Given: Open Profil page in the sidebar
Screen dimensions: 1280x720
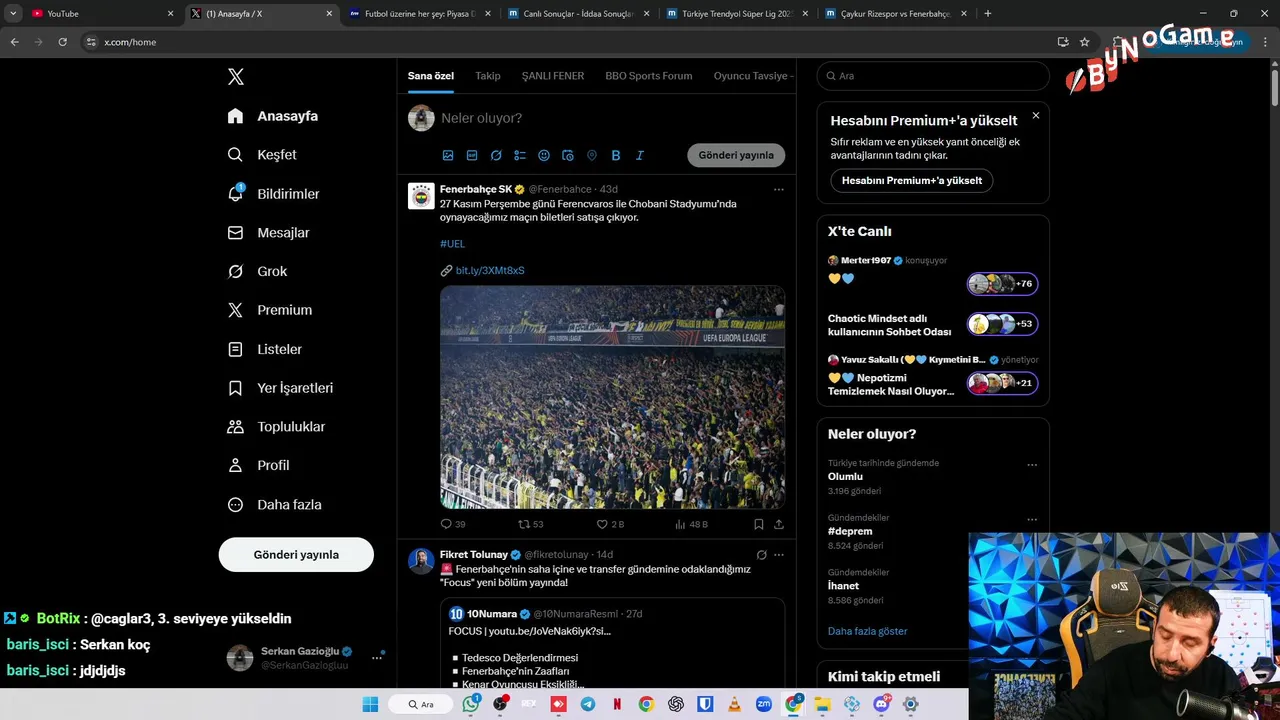Looking at the screenshot, I should [258, 466].
